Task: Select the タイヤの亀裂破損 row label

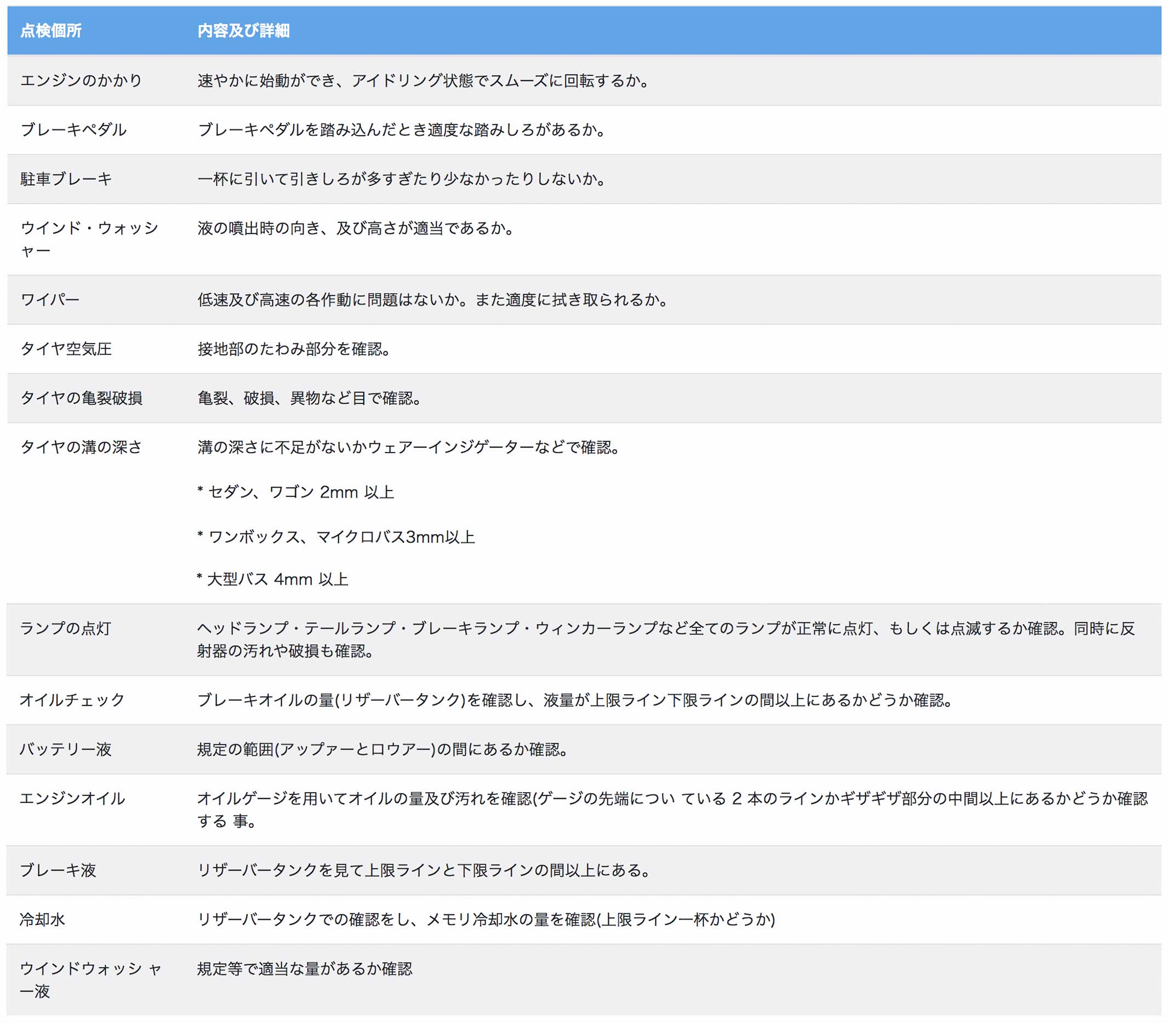Action: click(x=81, y=398)
